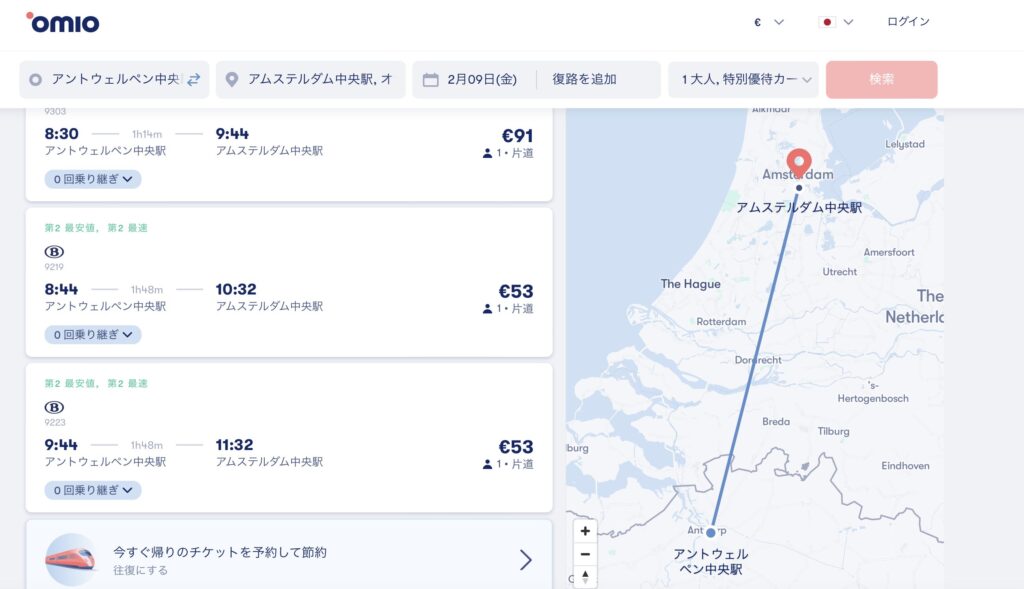Open the Japanese flag language selector
This screenshot has width=1024, height=589.
[x=836, y=22]
